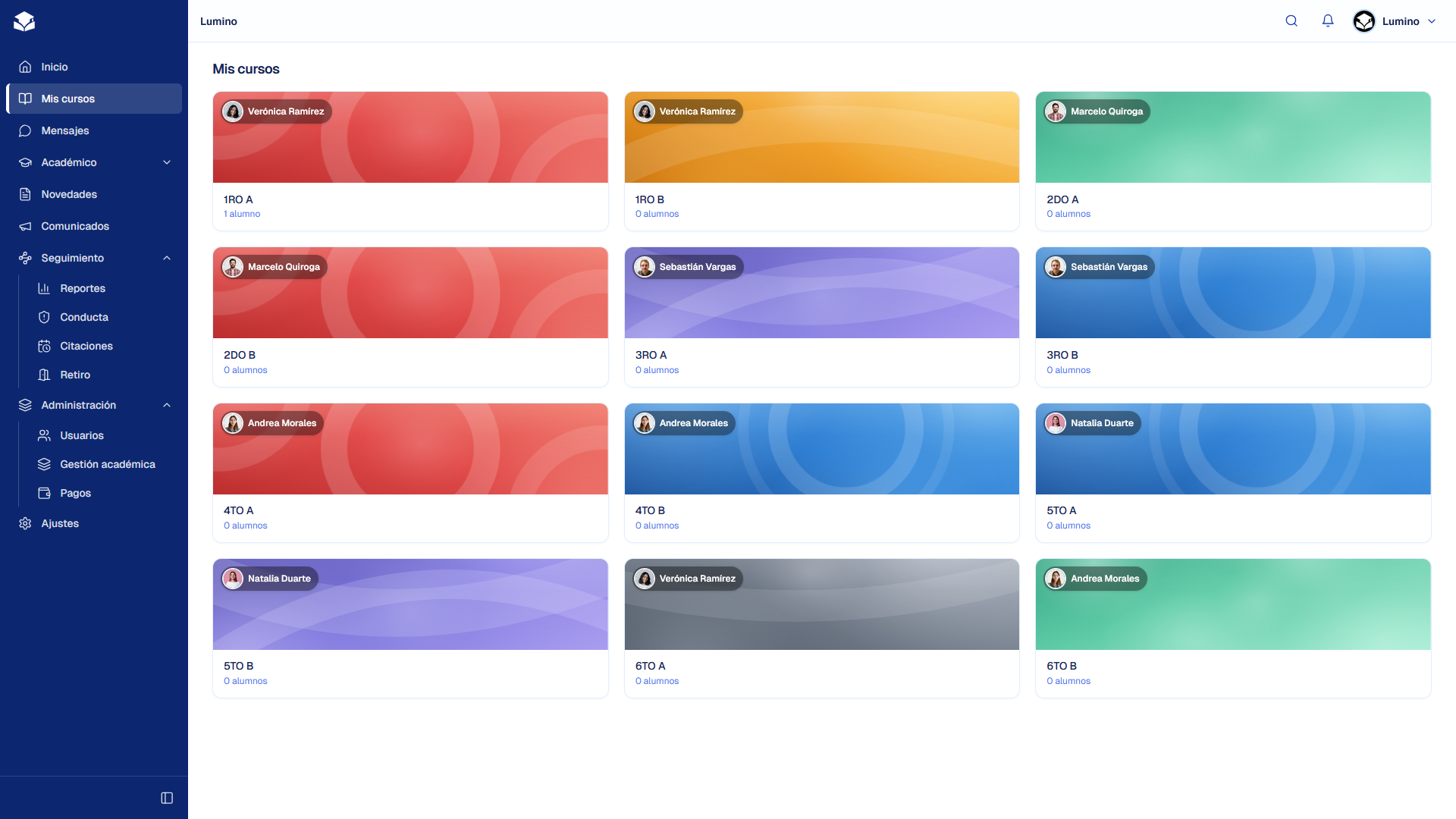Click the Usuarios people icon

coord(44,435)
